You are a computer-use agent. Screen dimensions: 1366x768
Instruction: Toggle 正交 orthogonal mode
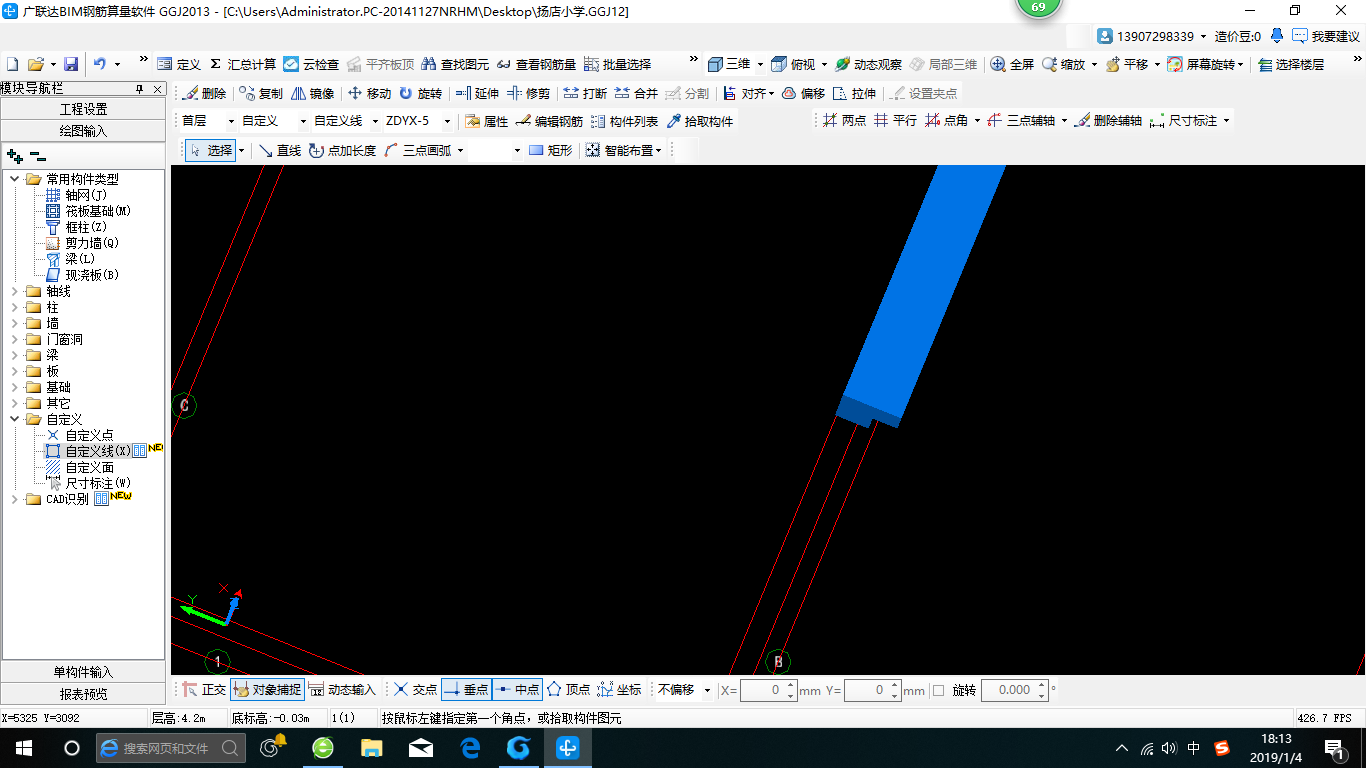click(204, 690)
